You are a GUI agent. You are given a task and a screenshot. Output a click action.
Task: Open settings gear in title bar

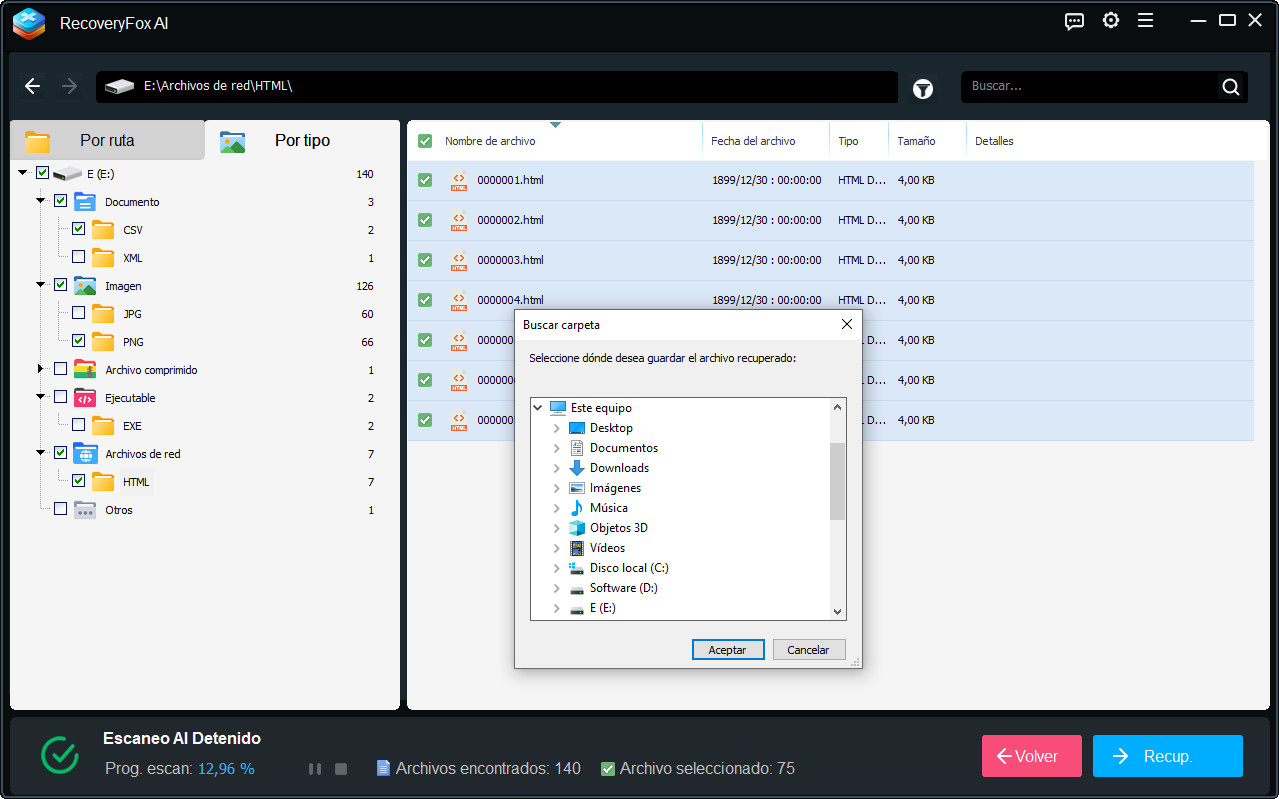click(x=1110, y=21)
